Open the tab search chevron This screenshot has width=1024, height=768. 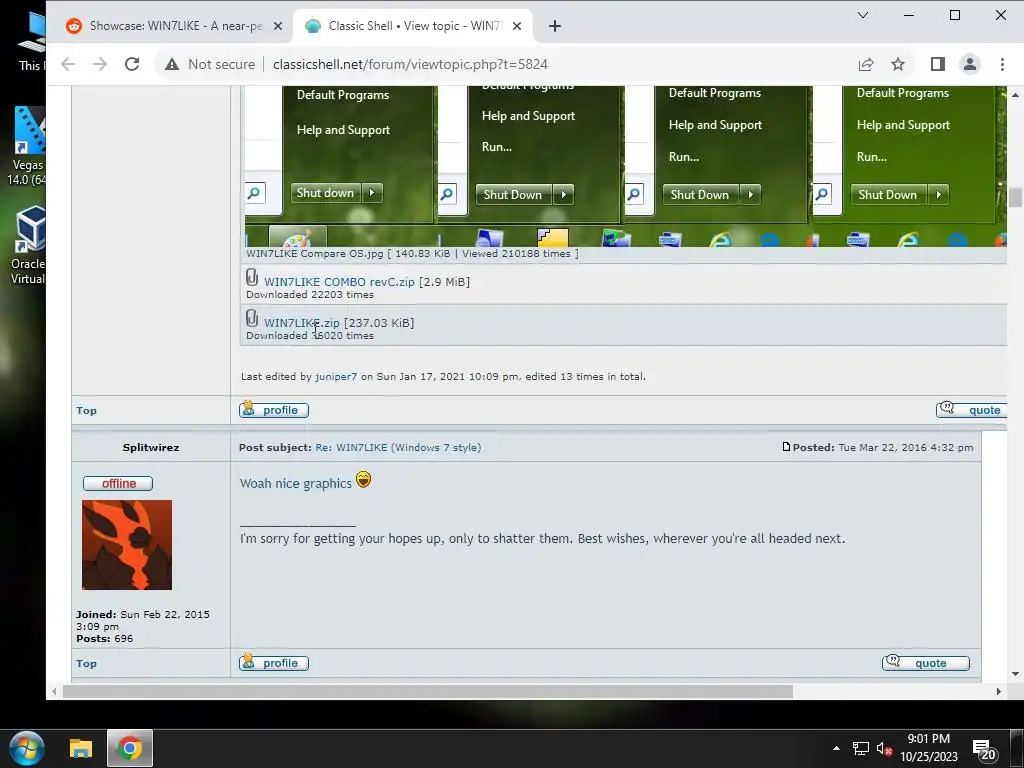click(863, 15)
